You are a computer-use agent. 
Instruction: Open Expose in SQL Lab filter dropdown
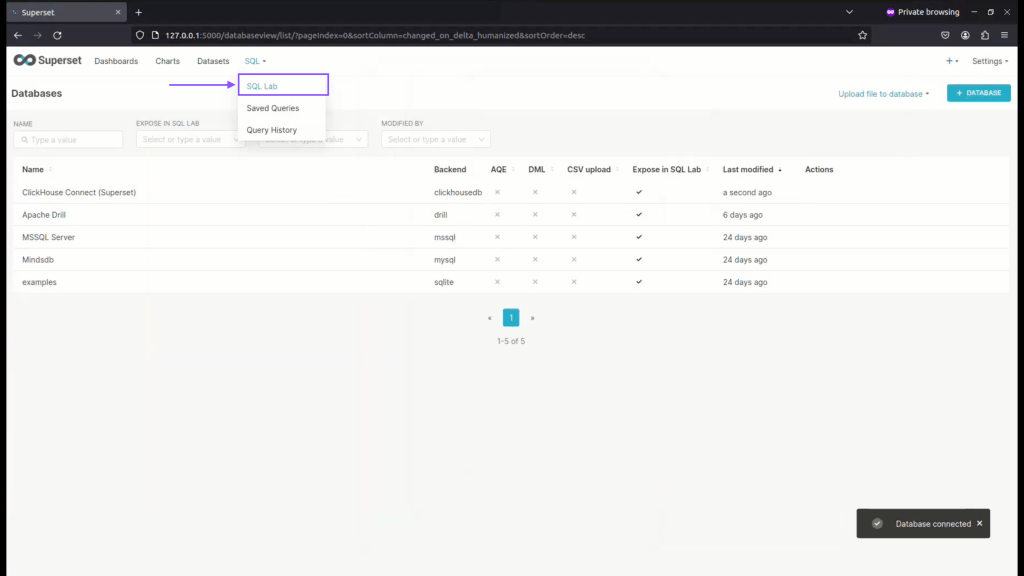(x=190, y=140)
